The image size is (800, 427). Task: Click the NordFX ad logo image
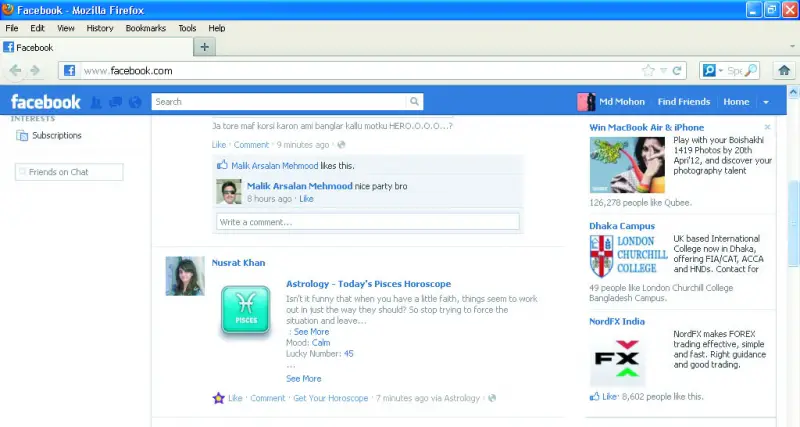coord(617,359)
